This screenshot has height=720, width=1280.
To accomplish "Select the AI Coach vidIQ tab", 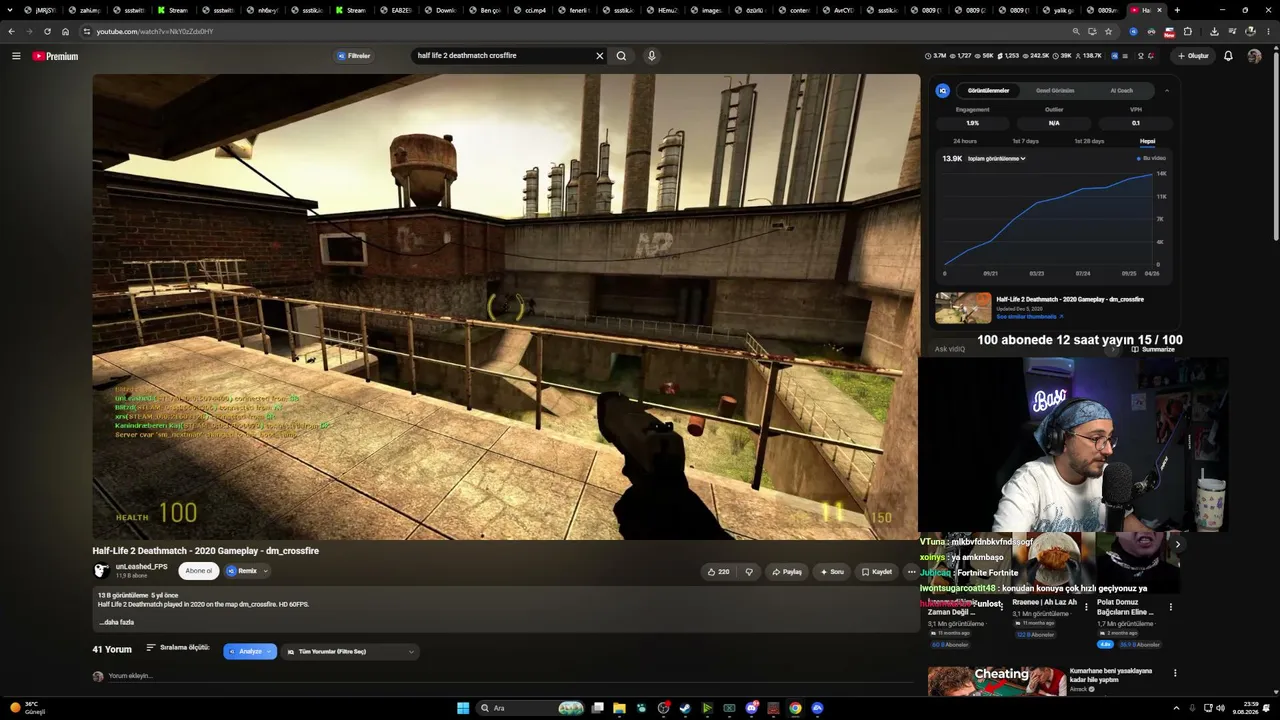I will [1122, 91].
